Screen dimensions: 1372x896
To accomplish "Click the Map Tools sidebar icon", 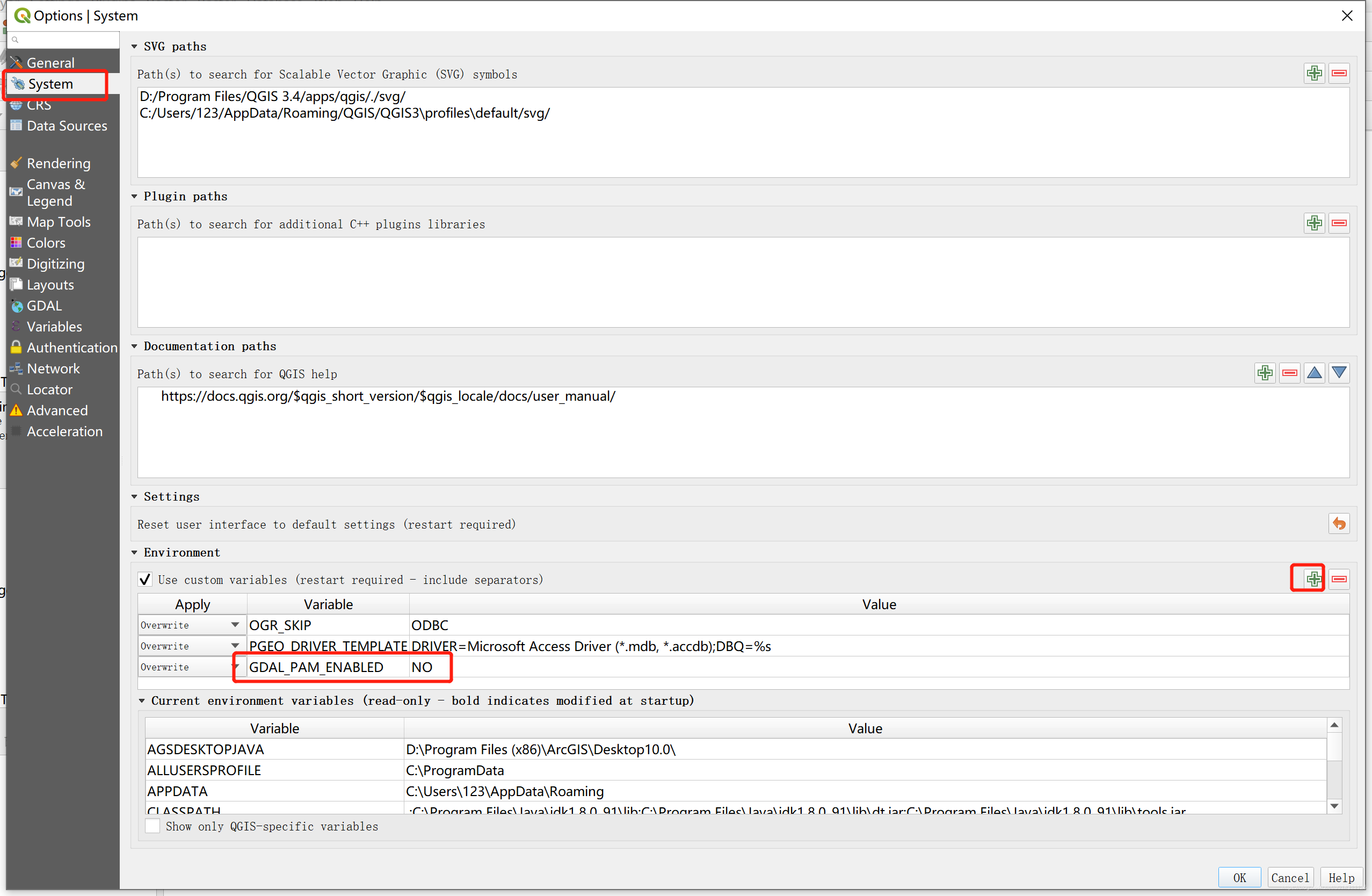I will coord(16,221).
